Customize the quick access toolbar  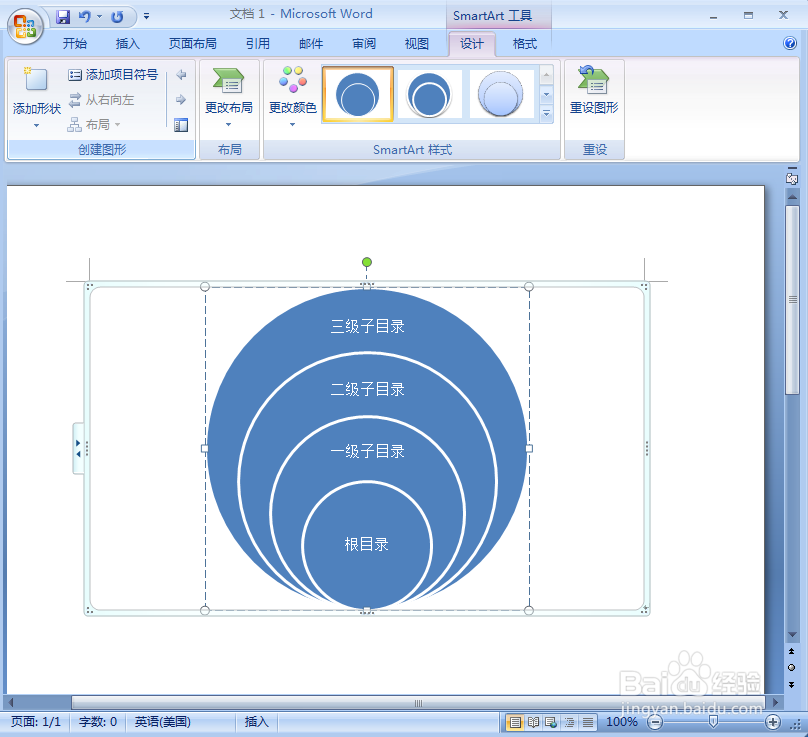[146, 16]
